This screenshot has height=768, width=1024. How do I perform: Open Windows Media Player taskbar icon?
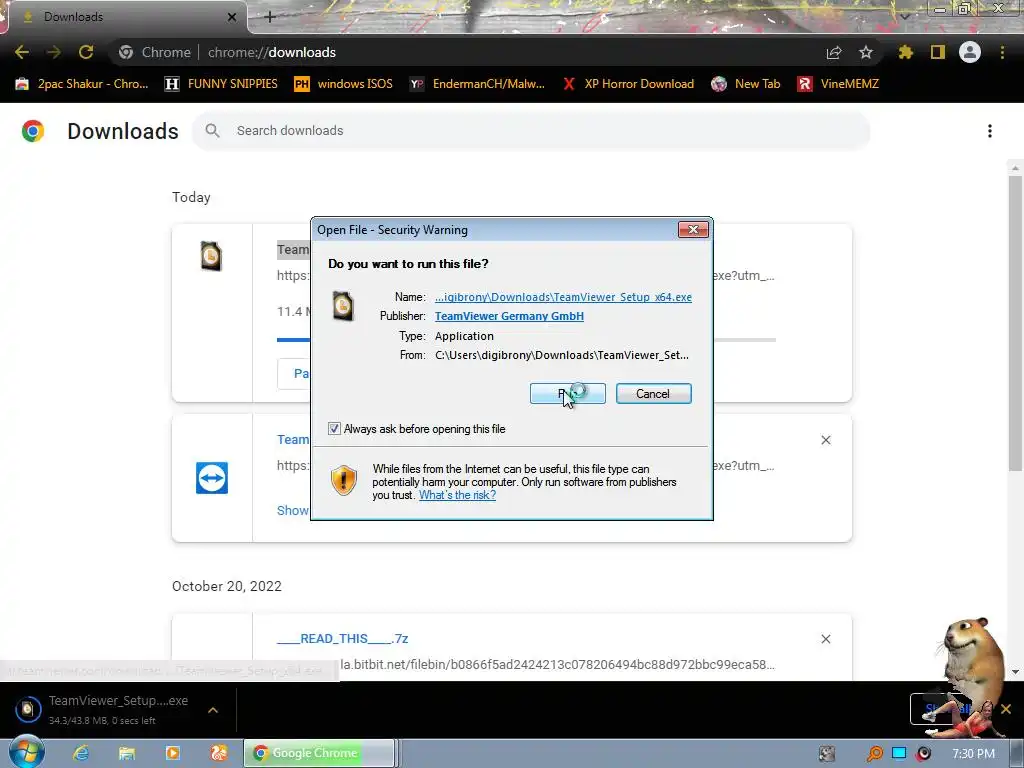pyautogui.click(x=172, y=753)
